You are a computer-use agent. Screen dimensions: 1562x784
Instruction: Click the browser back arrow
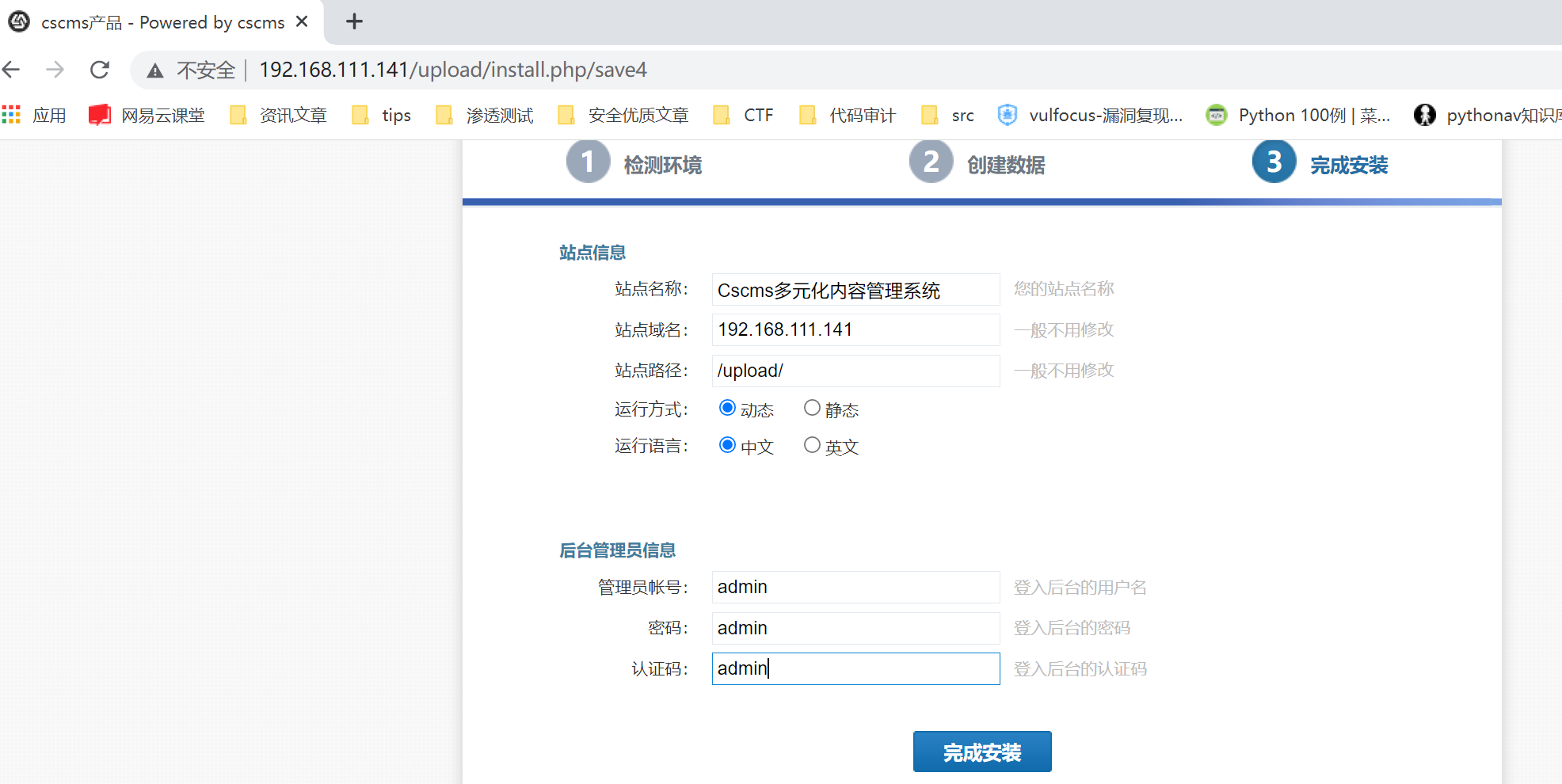(x=11, y=70)
